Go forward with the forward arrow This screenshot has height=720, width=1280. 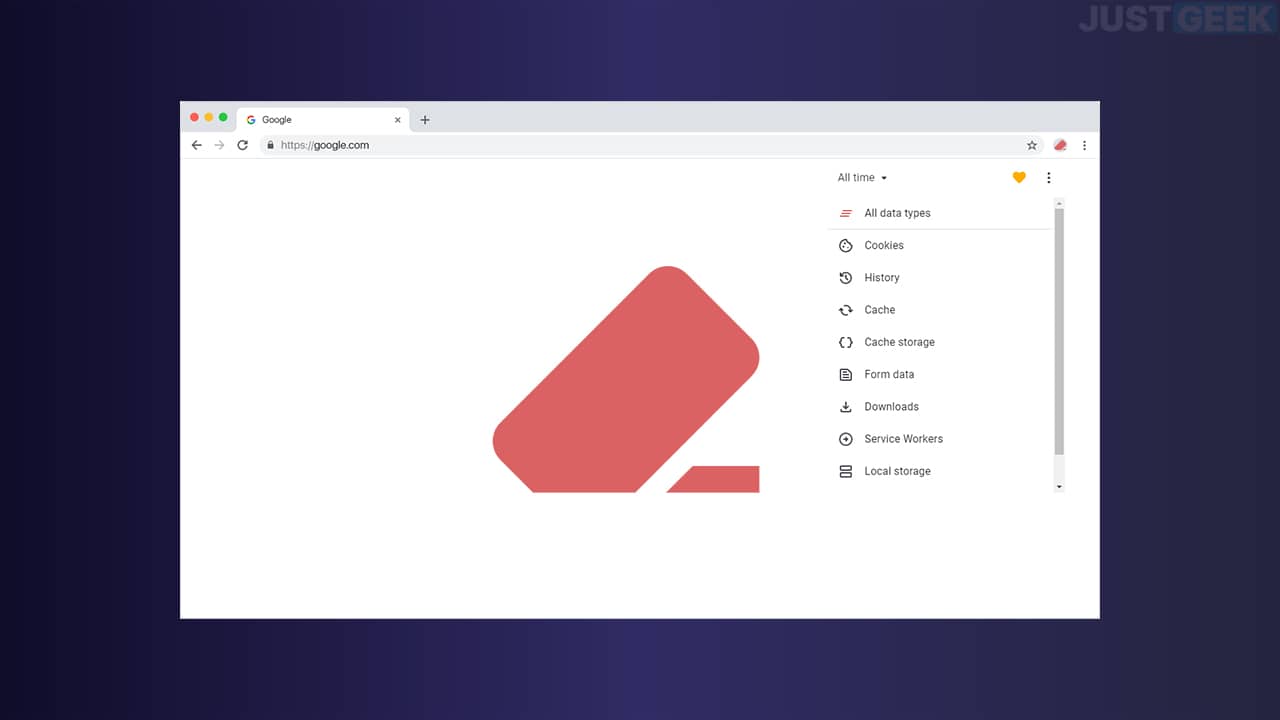coord(219,145)
